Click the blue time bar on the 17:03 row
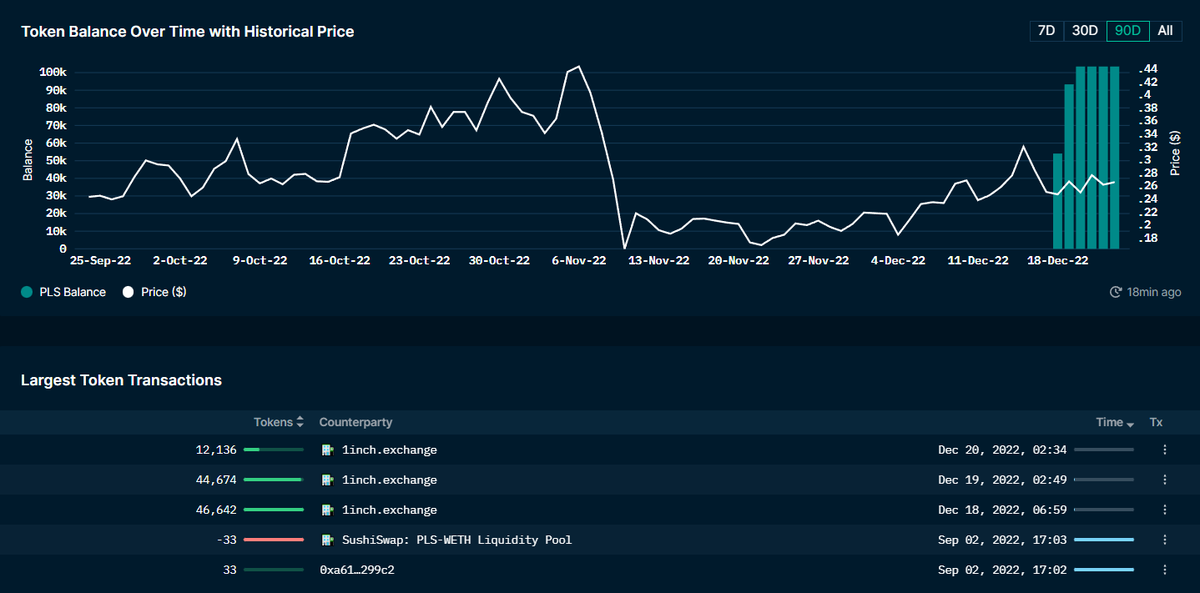Image resolution: width=1200 pixels, height=593 pixels. (x=1105, y=540)
